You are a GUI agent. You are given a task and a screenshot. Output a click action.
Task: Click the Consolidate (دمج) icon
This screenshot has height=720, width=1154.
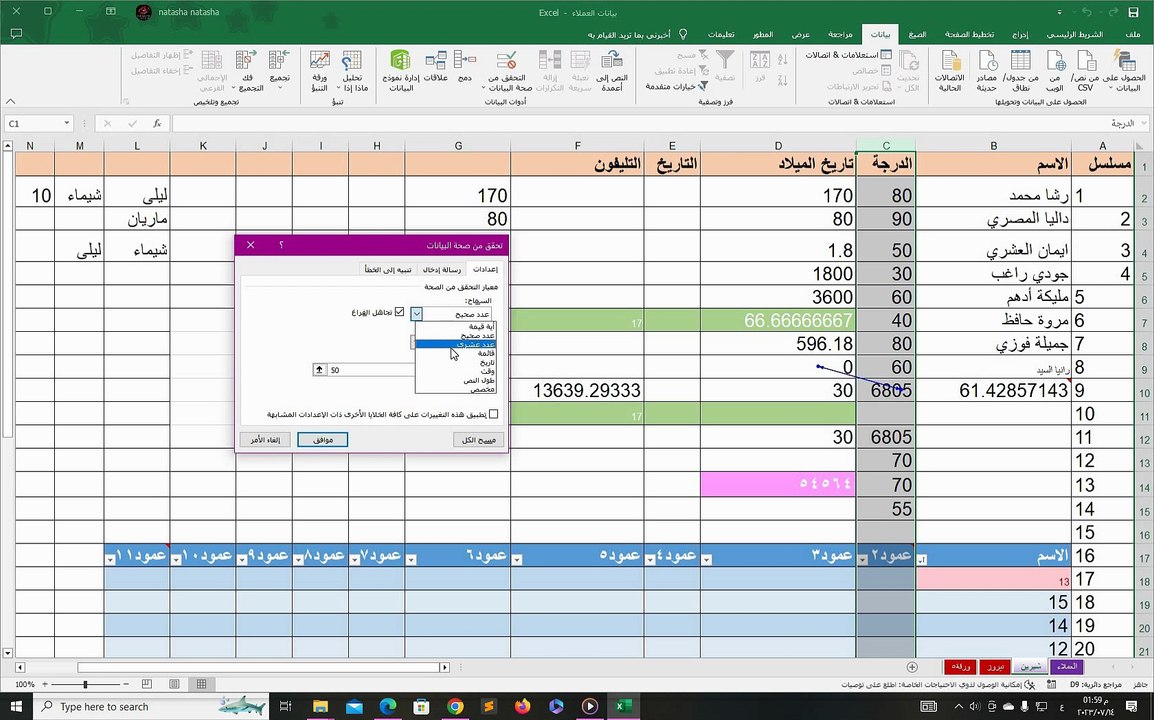coord(464,65)
